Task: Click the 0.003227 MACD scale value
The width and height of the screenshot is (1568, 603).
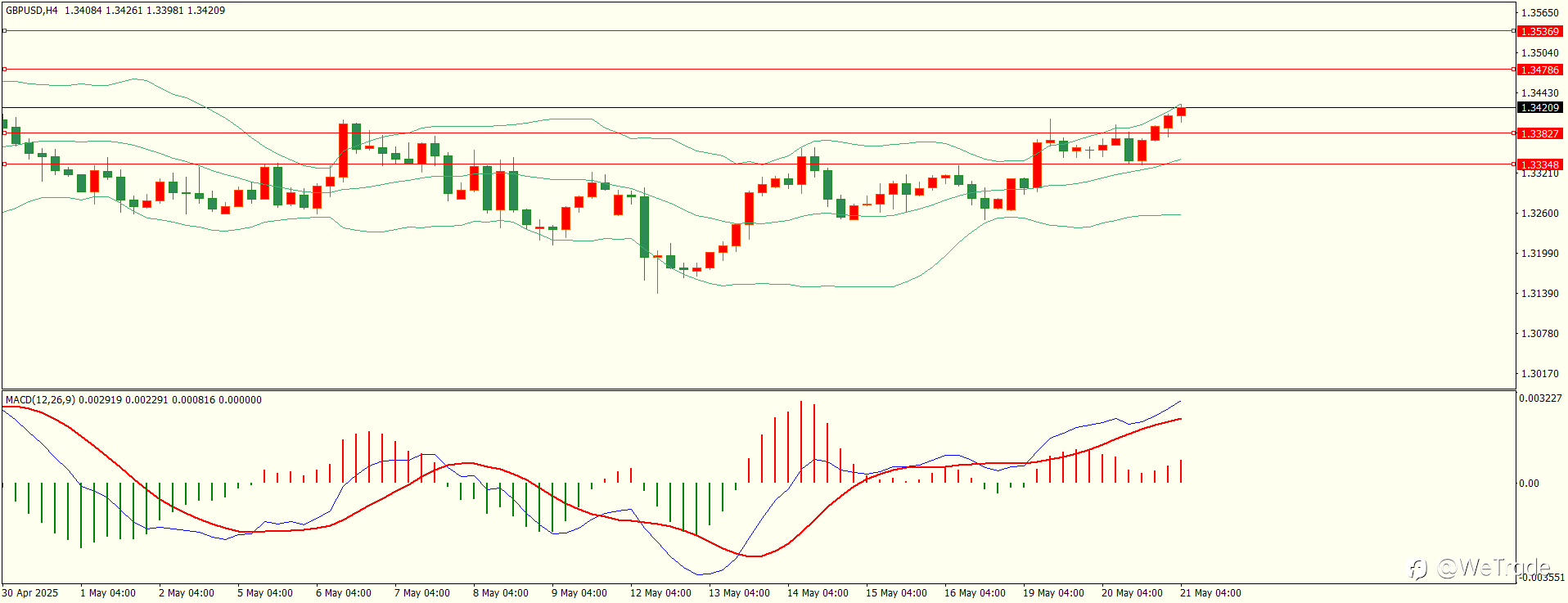Action: coord(1540,398)
